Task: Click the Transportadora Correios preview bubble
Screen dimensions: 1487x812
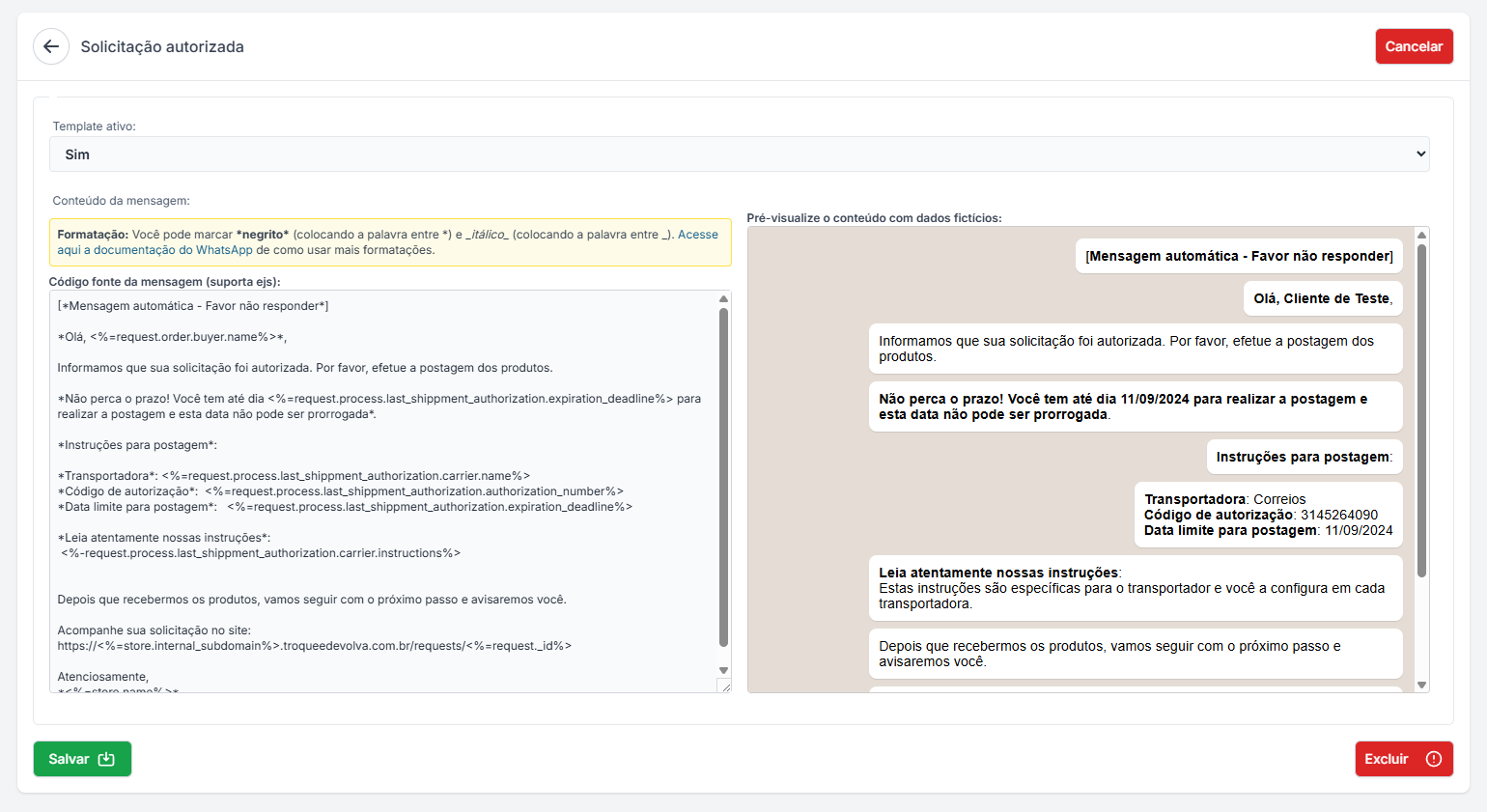Action: point(1269,515)
